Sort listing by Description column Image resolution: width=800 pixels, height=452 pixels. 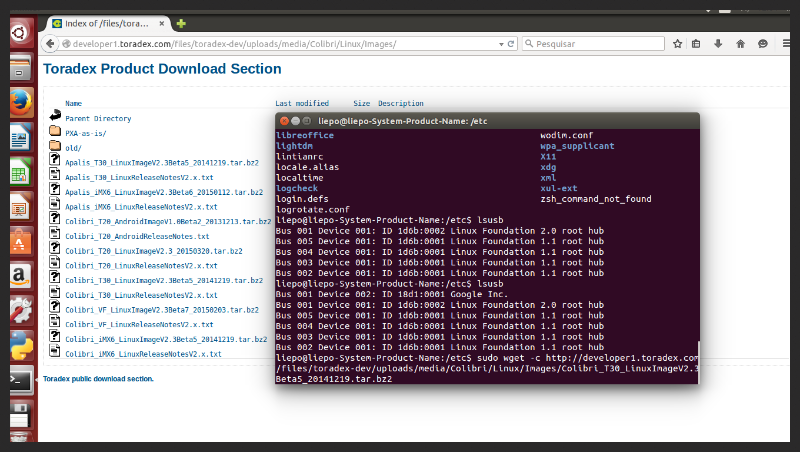click(x=401, y=104)
